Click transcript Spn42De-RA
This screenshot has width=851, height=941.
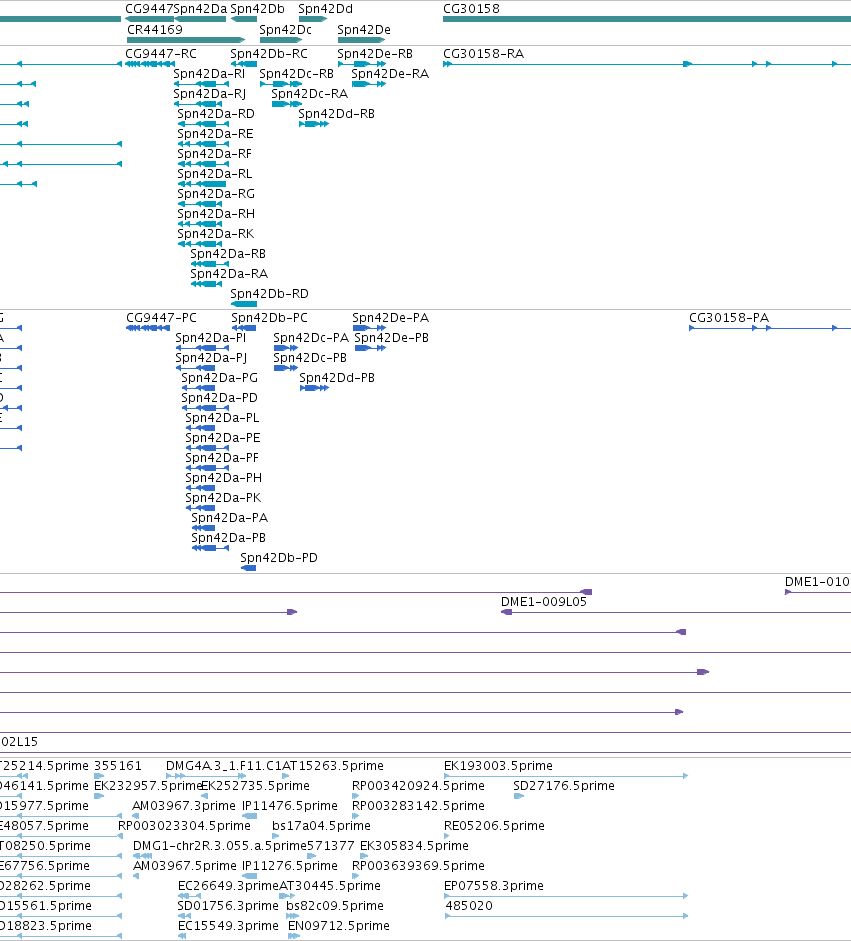tap(390, 74)
